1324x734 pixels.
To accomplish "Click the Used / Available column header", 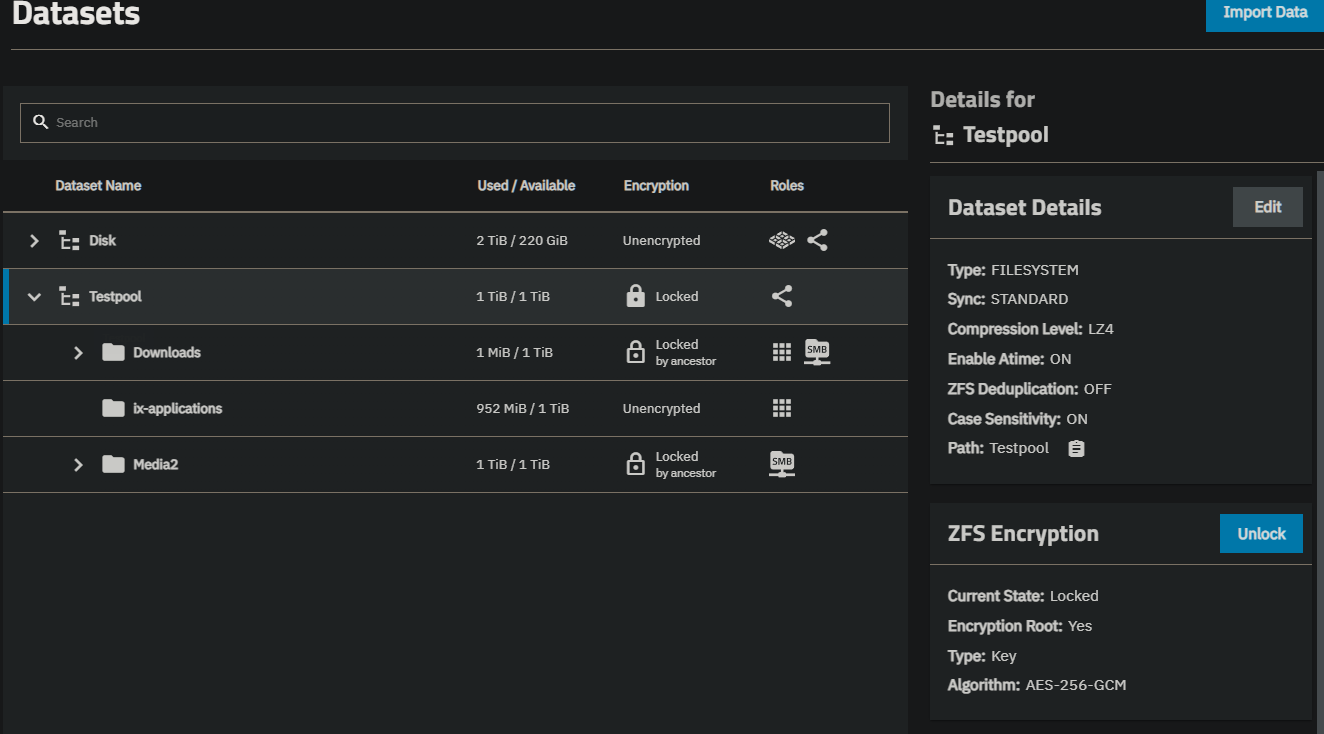I will coord(526,186).
